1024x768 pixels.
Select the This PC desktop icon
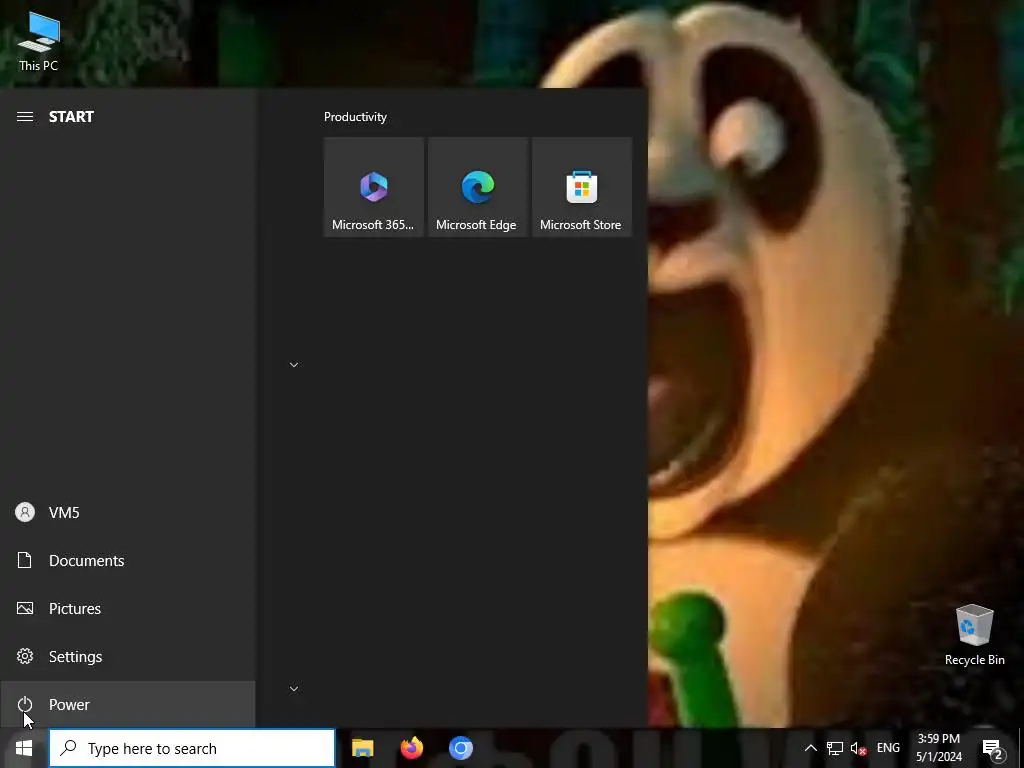pos(39,42)
